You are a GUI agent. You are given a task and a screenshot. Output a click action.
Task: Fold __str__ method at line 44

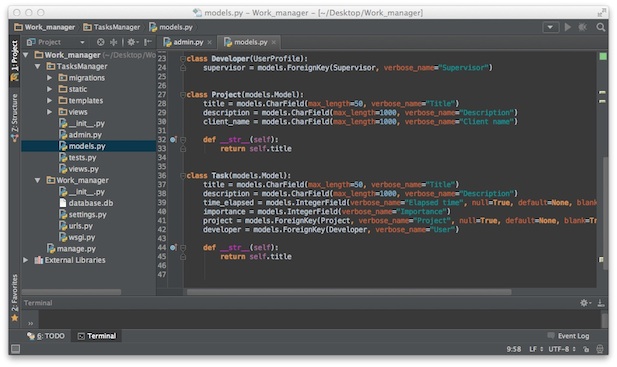pyautogui.click(x=183, y=248)
